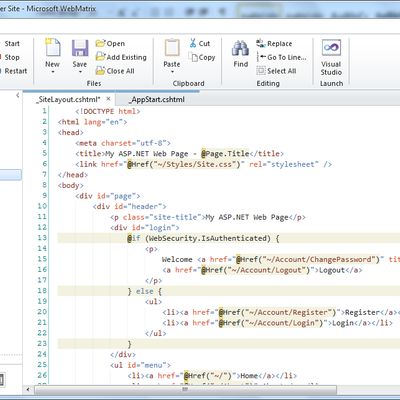The width and height of the screenshot is (400, 400).
Task: Click the Register link code on line 20
Action: point(281,312)
